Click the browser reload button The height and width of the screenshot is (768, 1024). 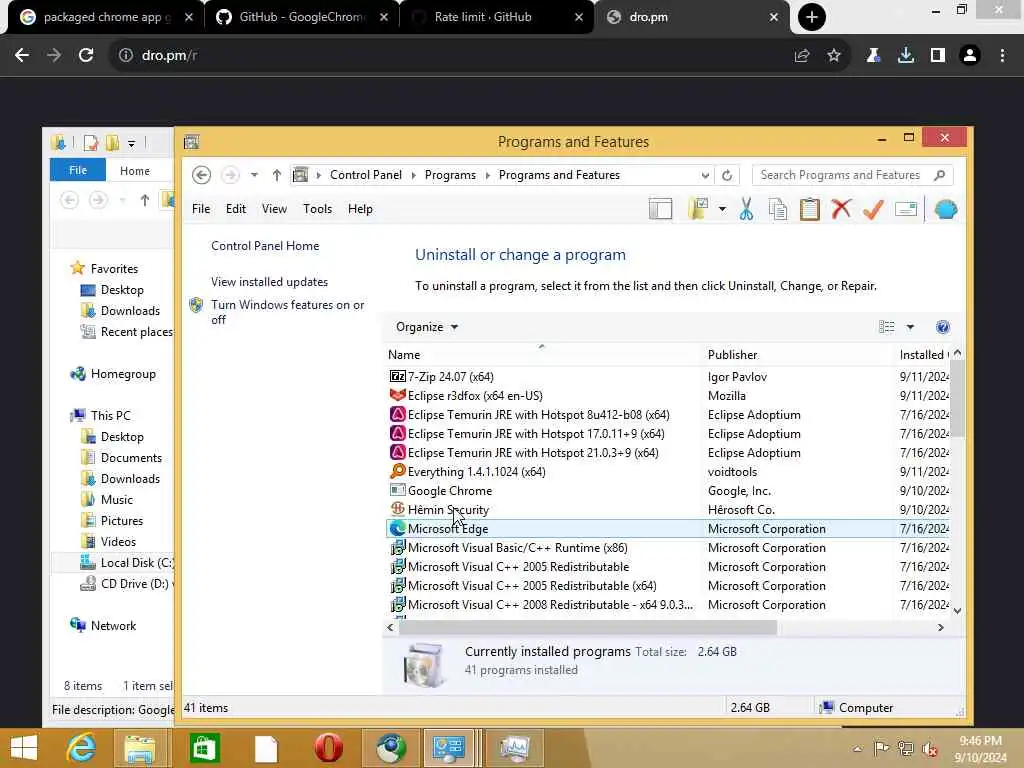click(86, 56)
